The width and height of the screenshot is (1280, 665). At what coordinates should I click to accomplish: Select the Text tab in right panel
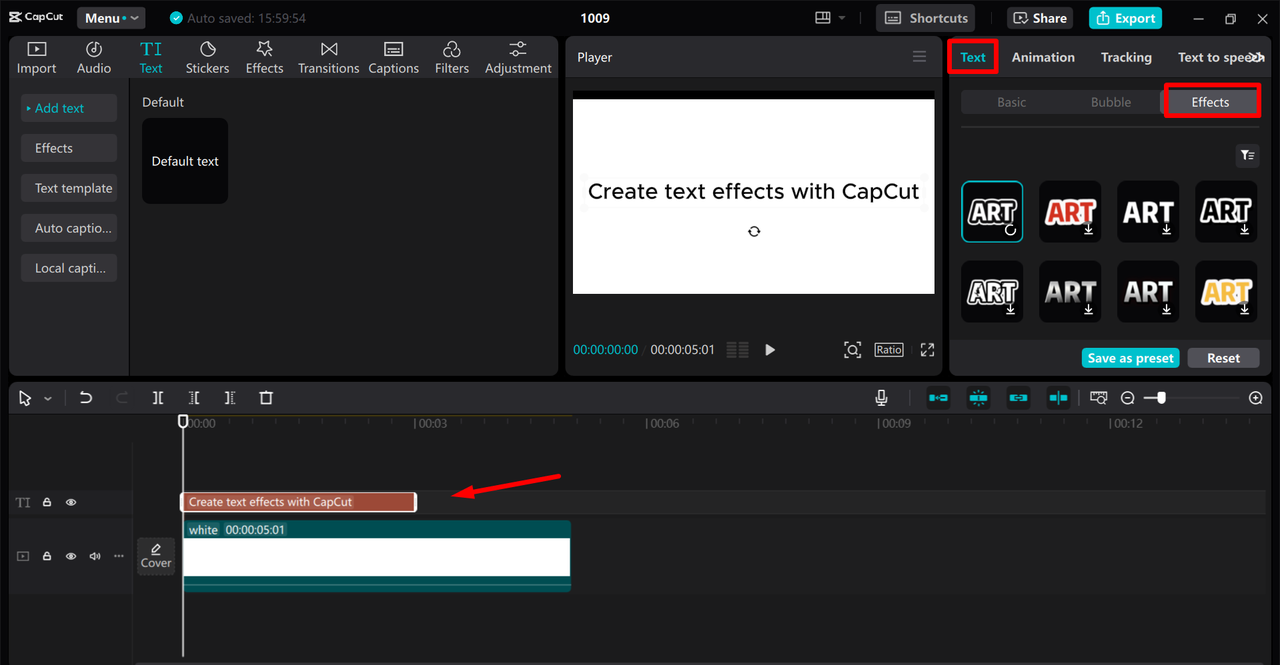click(x=973, y=57)
